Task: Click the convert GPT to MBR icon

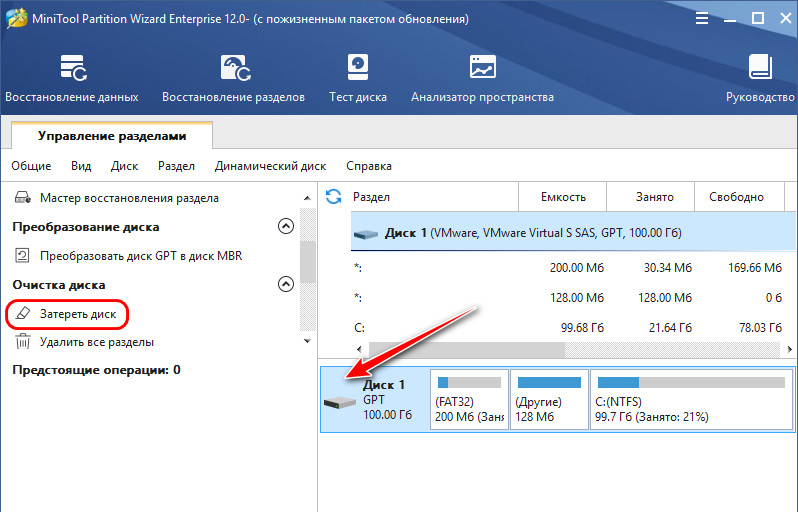Action: [22, 255]
